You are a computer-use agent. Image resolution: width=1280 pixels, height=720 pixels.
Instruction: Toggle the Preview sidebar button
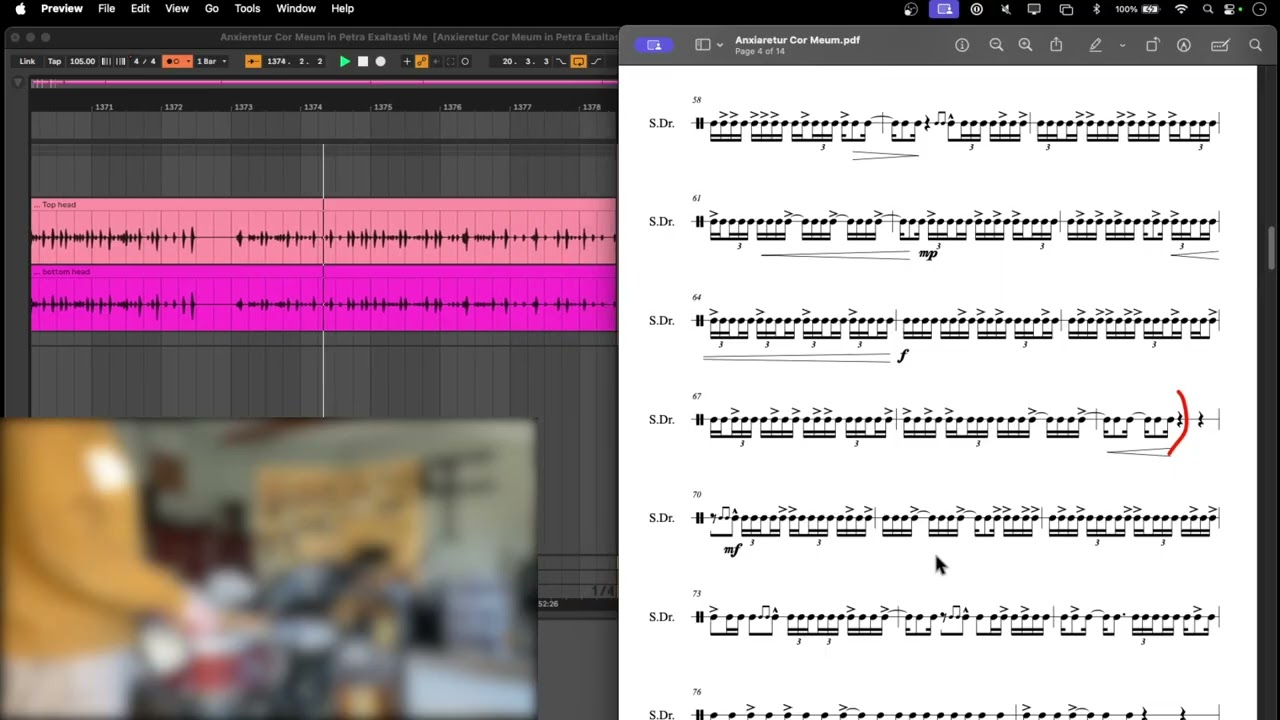(x=703, y=45)
